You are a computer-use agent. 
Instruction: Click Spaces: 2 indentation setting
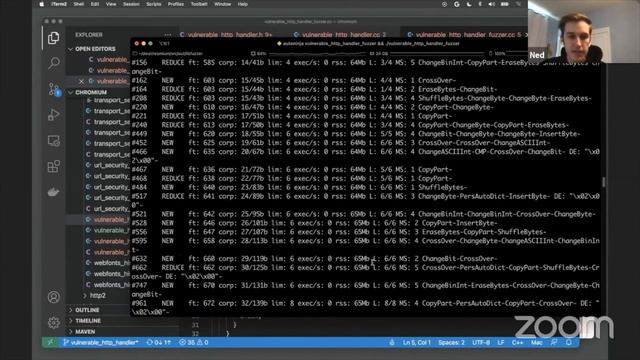(451, 342)
